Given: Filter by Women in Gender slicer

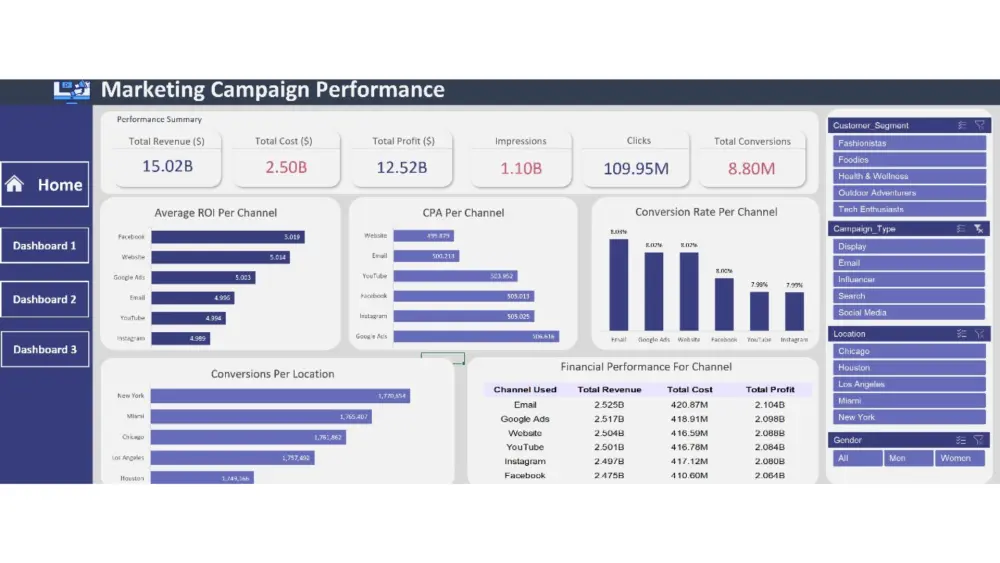Looking at the screenshot, I should click(959, 458).
